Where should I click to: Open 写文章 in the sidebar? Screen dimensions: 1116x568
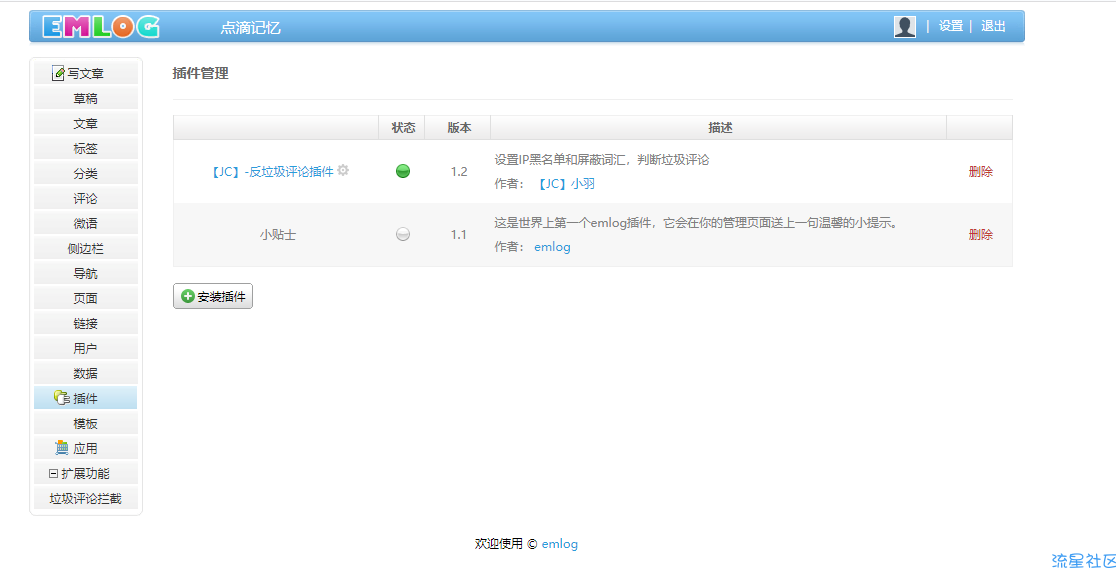(85, 73)
